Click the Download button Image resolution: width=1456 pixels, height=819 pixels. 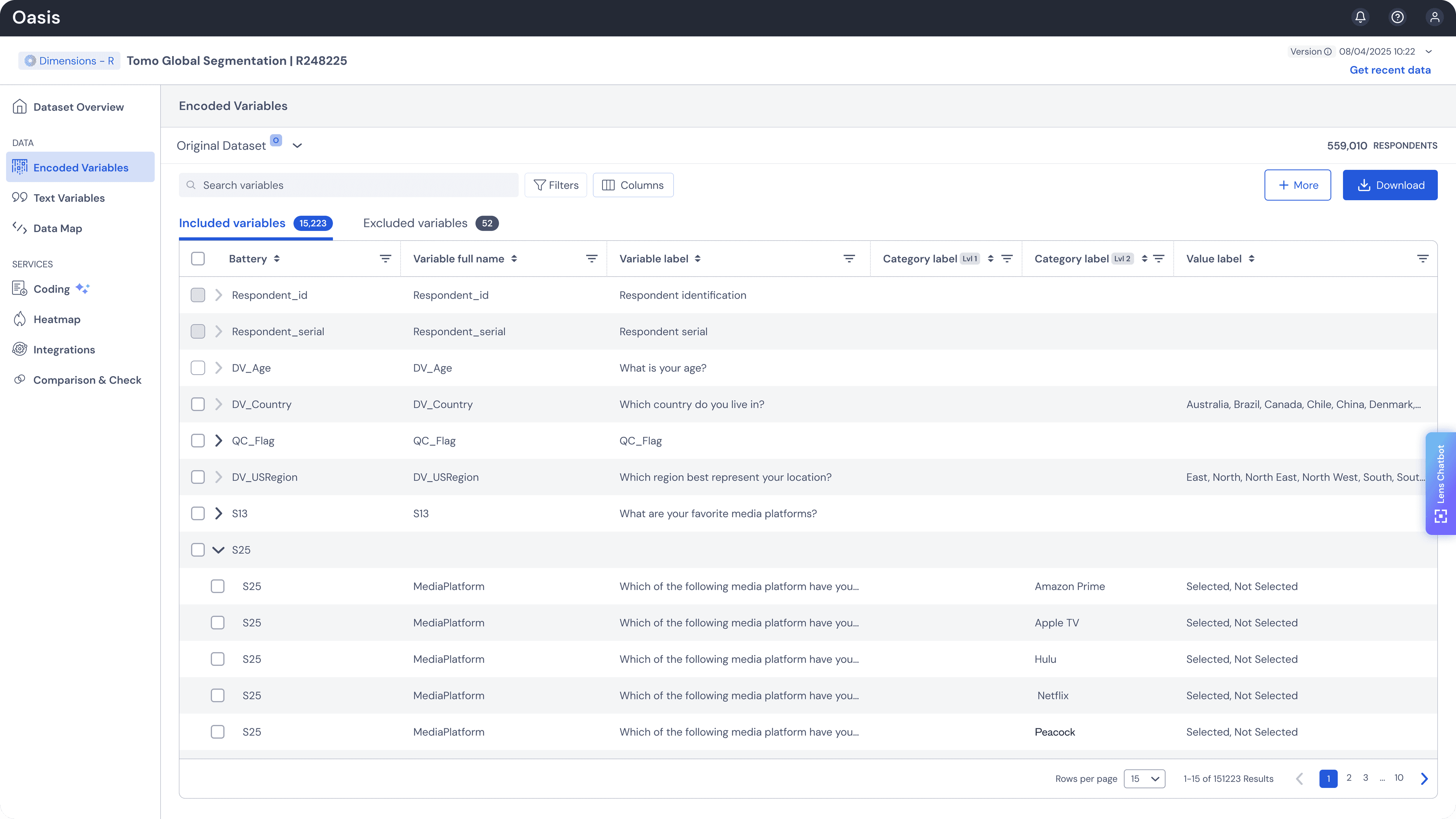coord(1390,185)
